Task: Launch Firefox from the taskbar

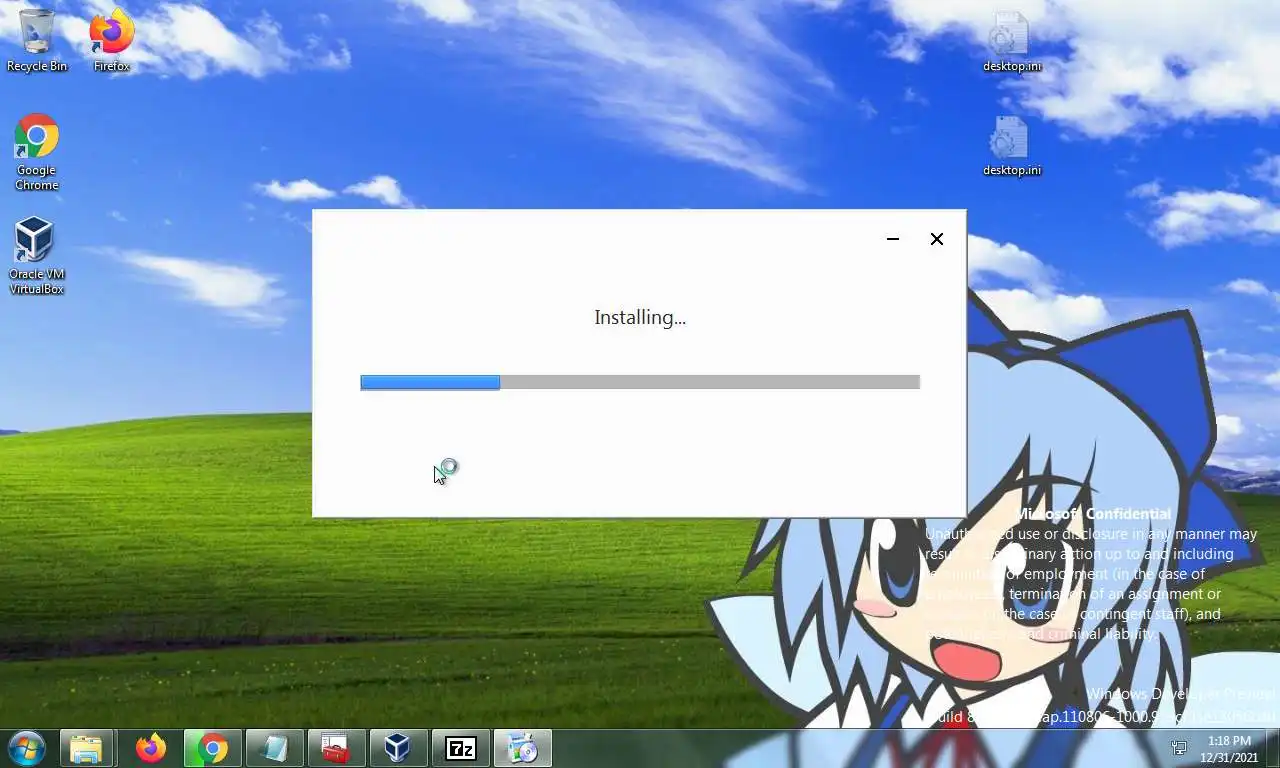Action: point(151,748)
